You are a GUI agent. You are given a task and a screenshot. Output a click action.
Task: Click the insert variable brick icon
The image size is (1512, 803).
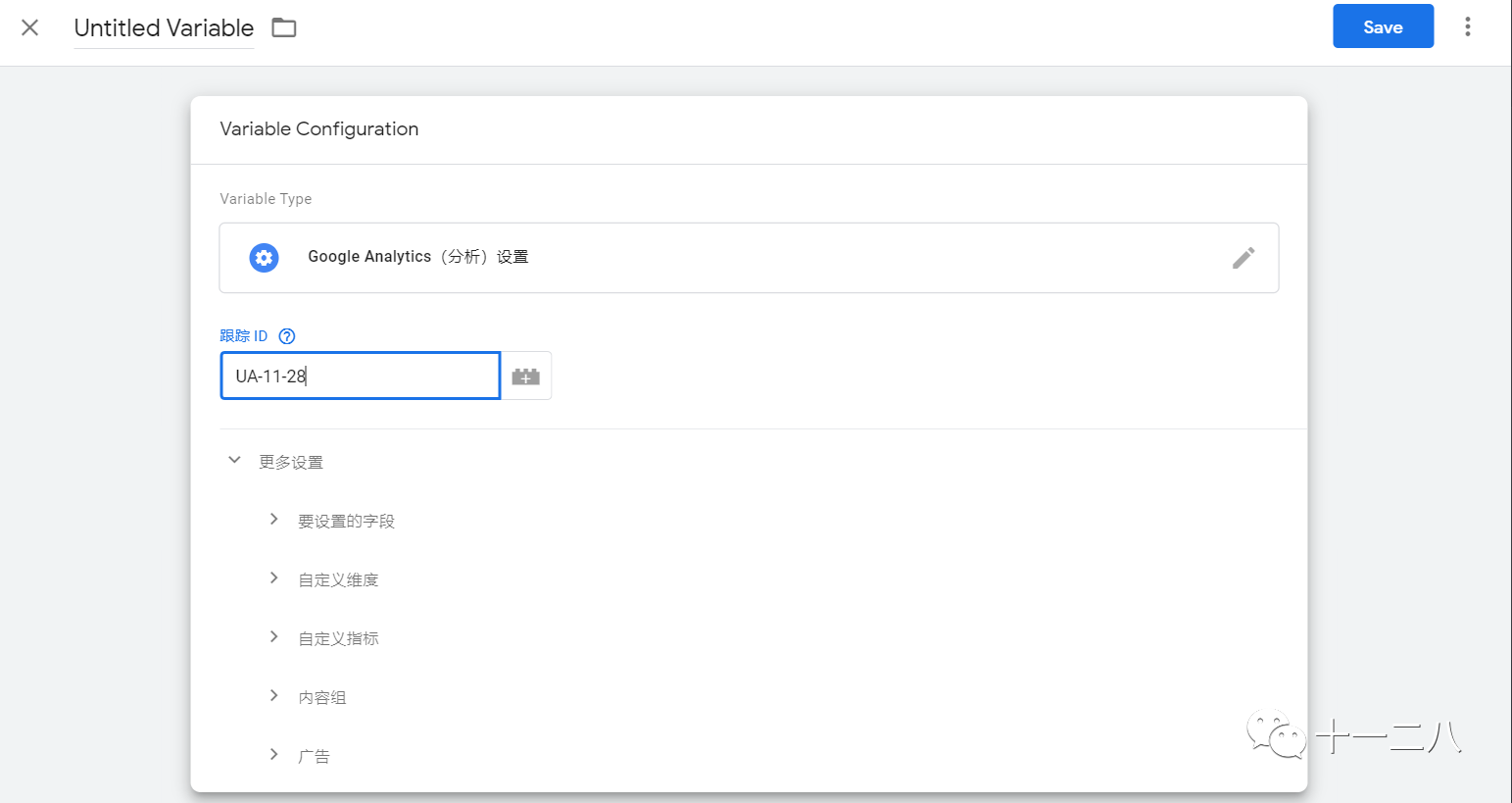coord(526,376)
